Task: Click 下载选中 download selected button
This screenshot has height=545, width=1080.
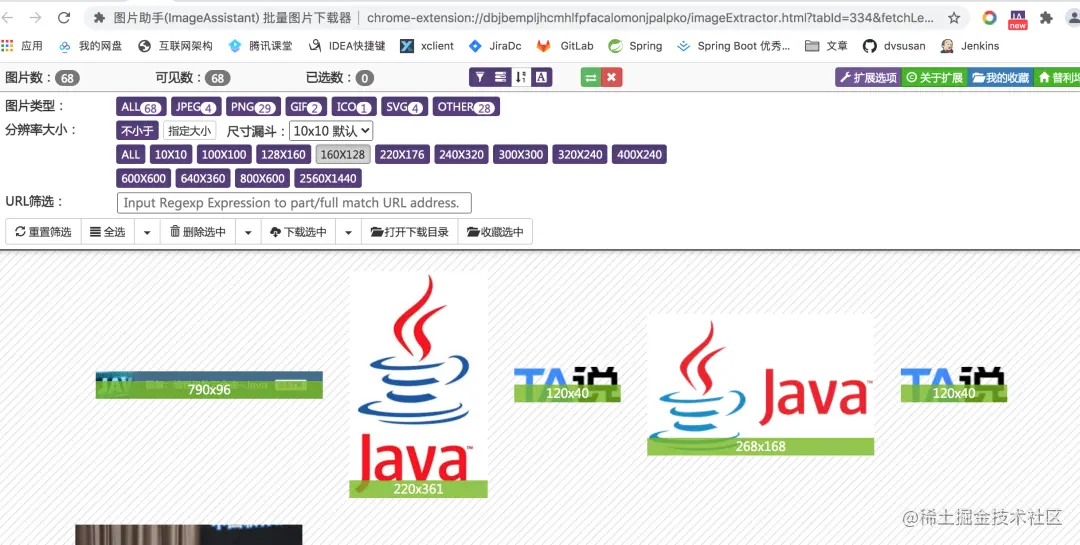Action: pos(298,232)
